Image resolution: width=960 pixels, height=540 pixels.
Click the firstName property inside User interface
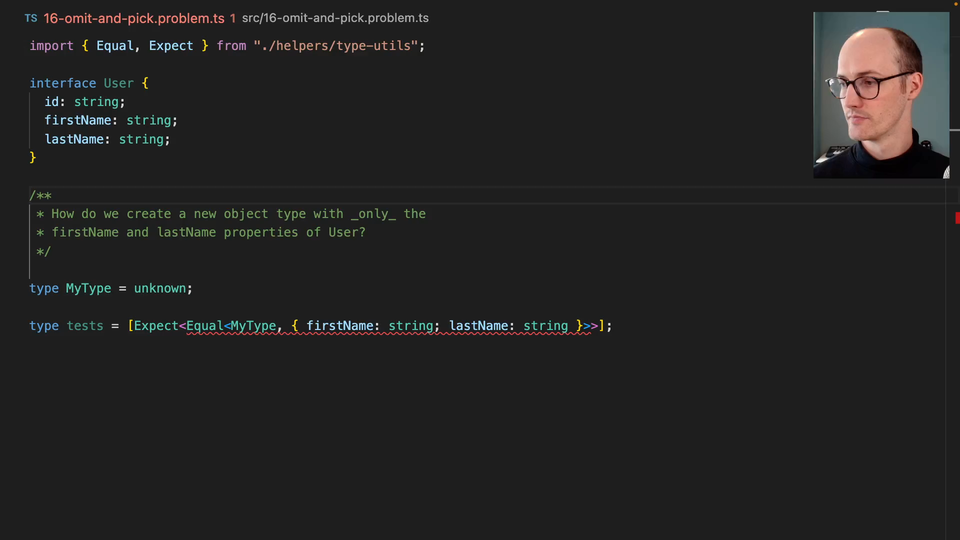[77, 120]
